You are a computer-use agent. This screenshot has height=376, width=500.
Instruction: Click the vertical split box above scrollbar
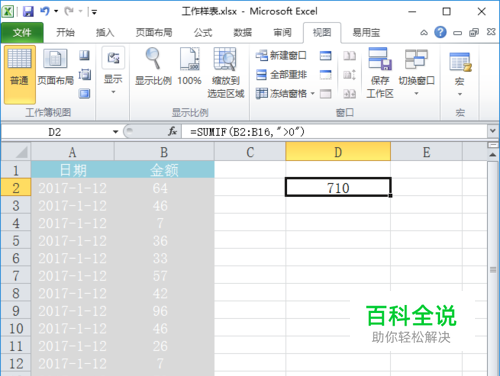pos(493,145)
